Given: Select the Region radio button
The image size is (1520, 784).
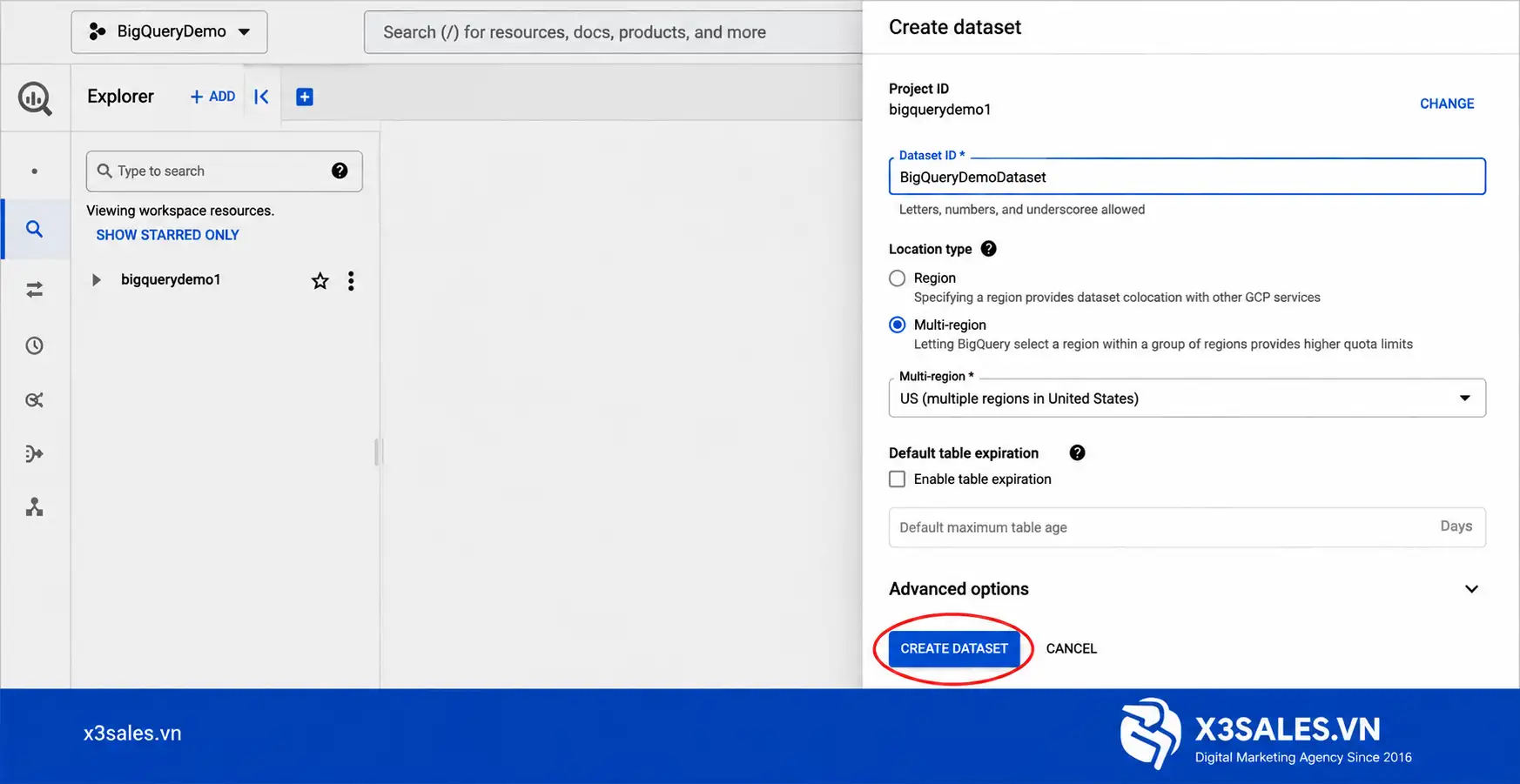Looking at the screenshot, I should [x=897, y=278].
